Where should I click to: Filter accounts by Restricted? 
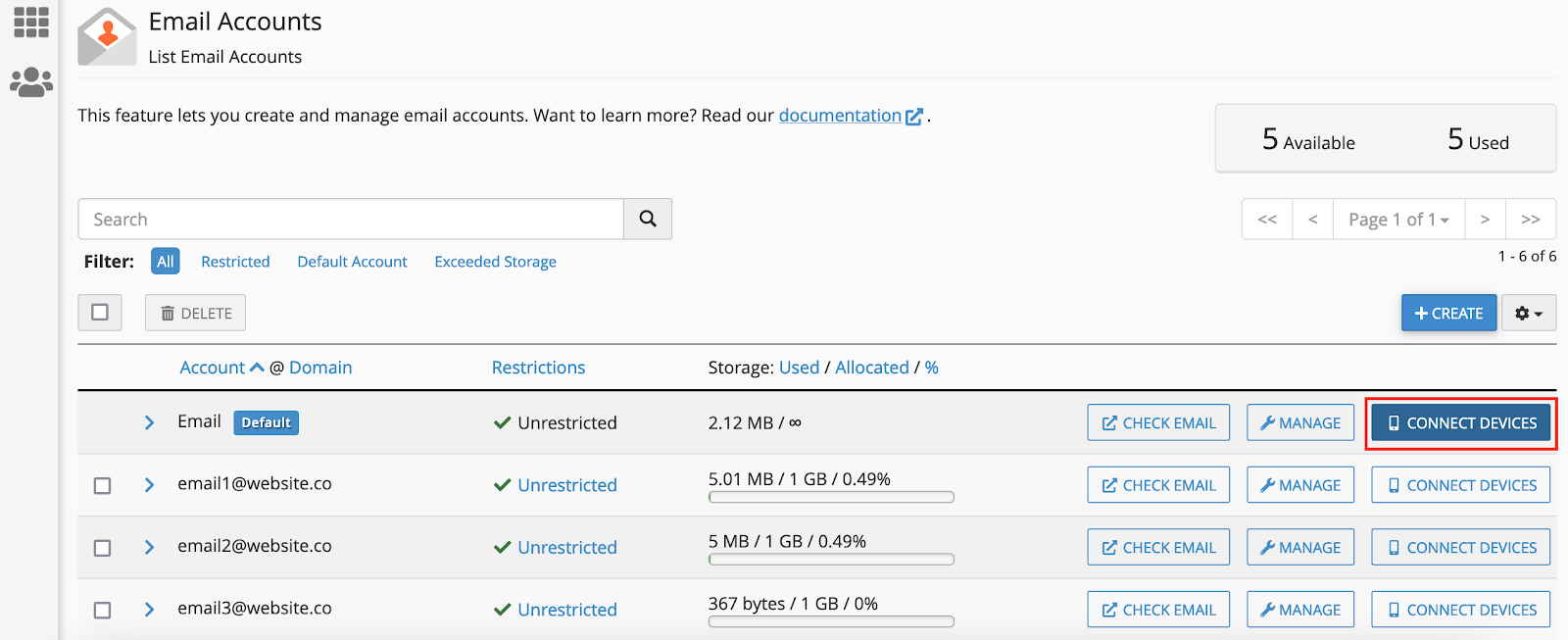(x=235, y=262)
